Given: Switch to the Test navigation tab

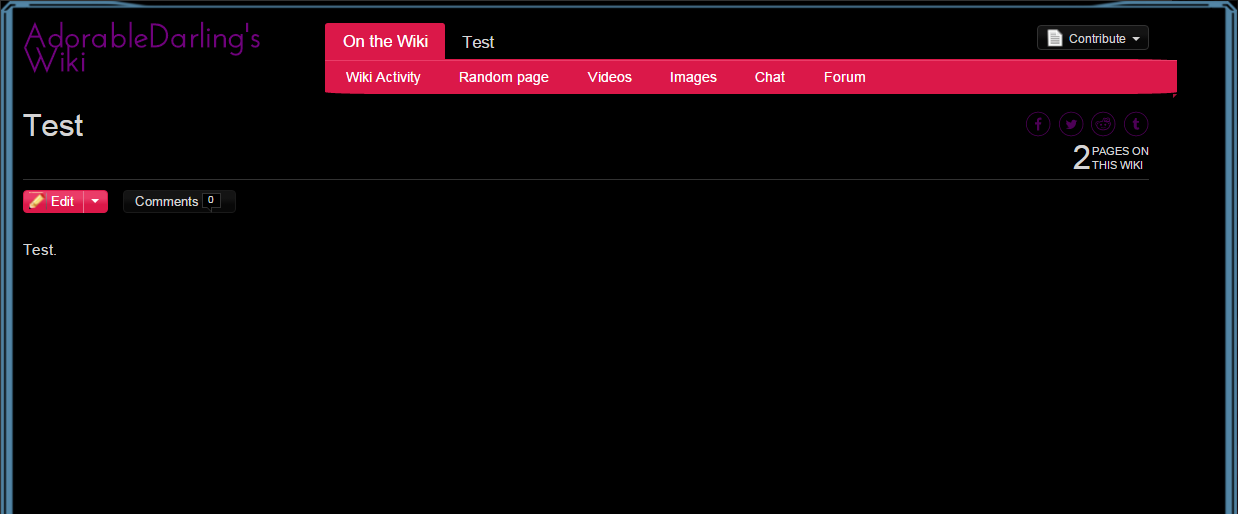Looking at the screenshot, I should coord(478,42).
